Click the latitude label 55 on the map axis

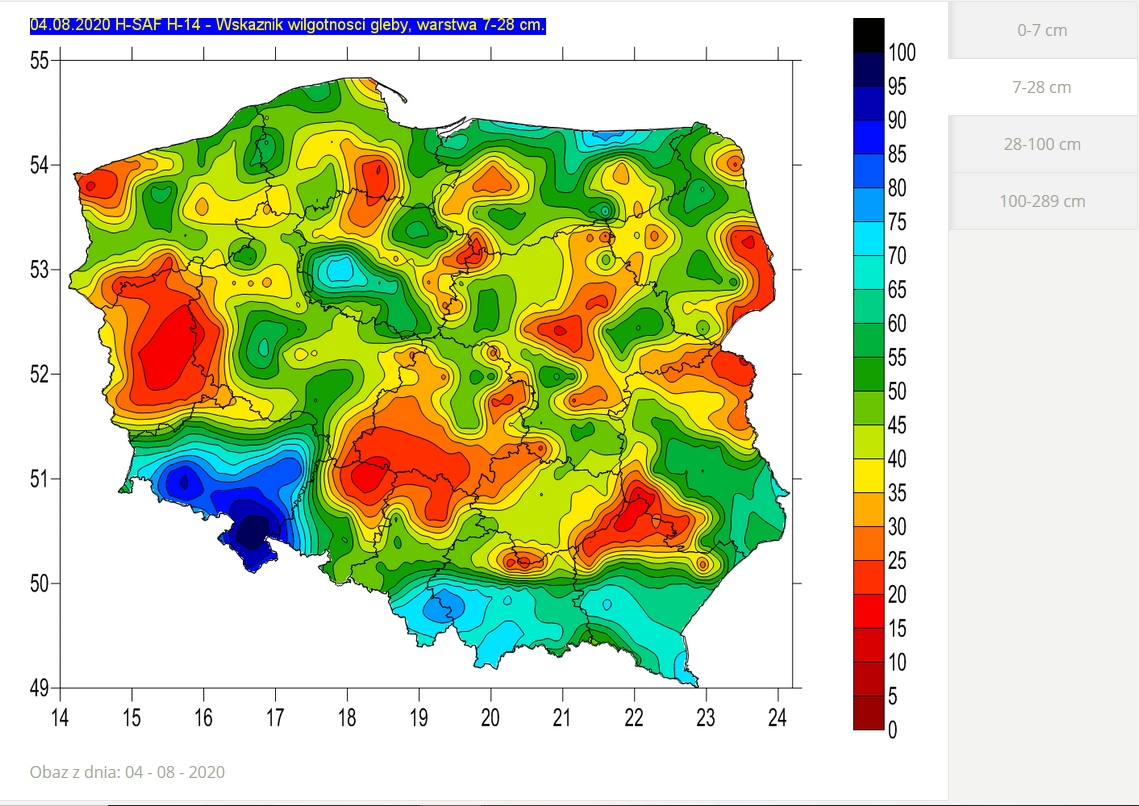(x=39, y=61)
